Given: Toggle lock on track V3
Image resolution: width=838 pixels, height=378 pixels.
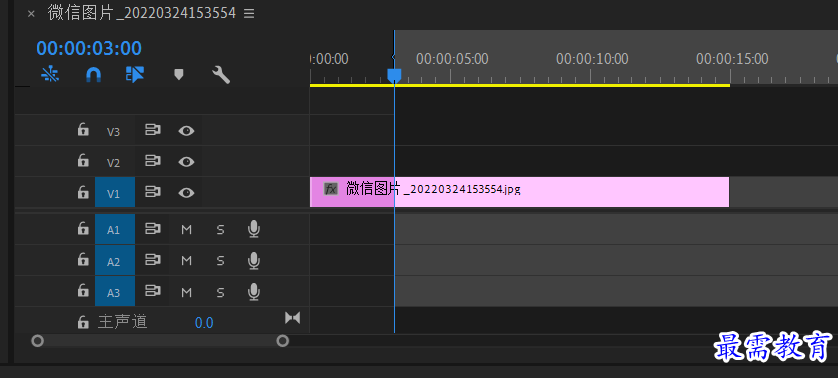Looking at the screenshot, I should click(83, 130).
